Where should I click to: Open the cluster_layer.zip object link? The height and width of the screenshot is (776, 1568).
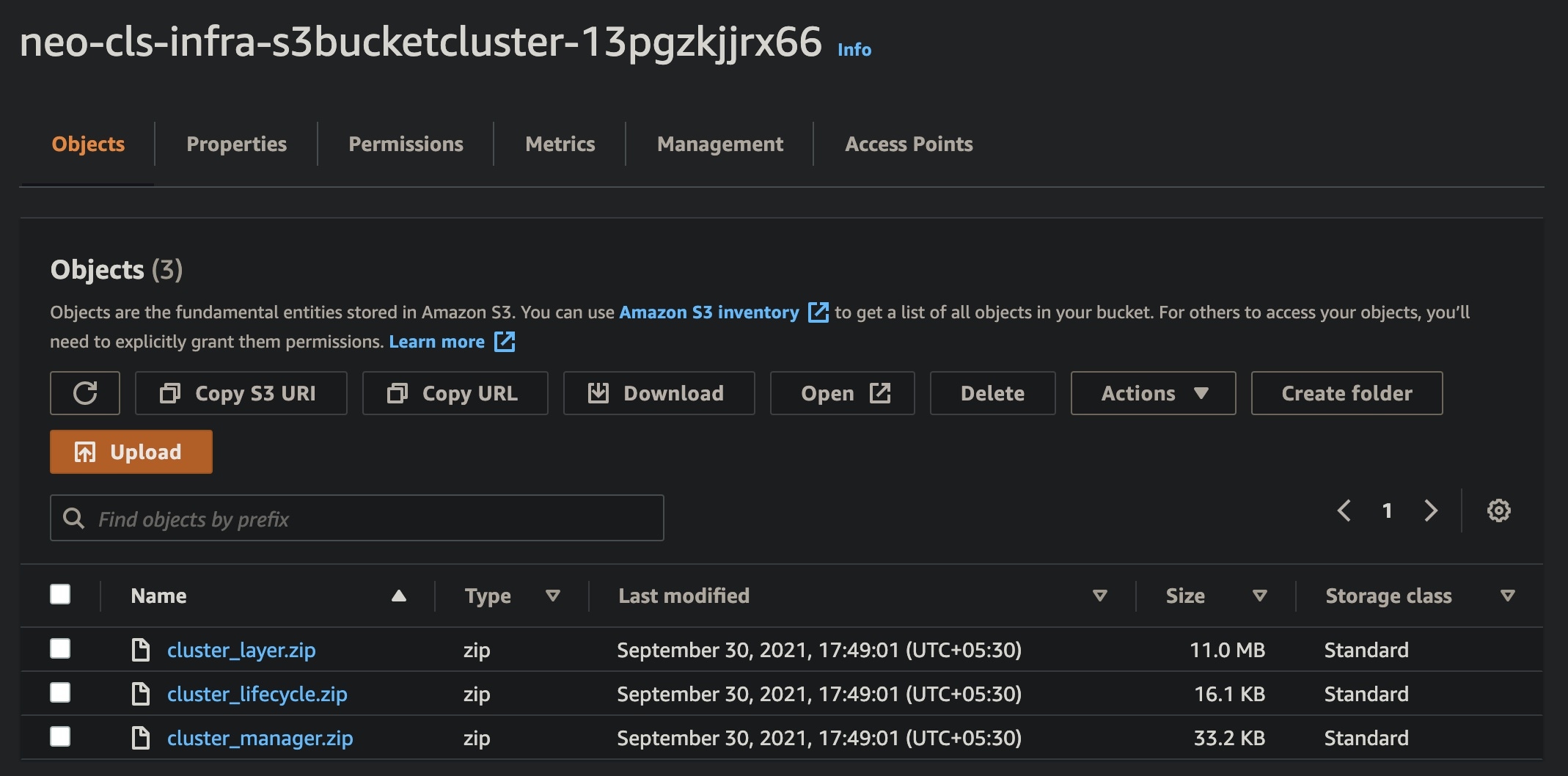241,650
